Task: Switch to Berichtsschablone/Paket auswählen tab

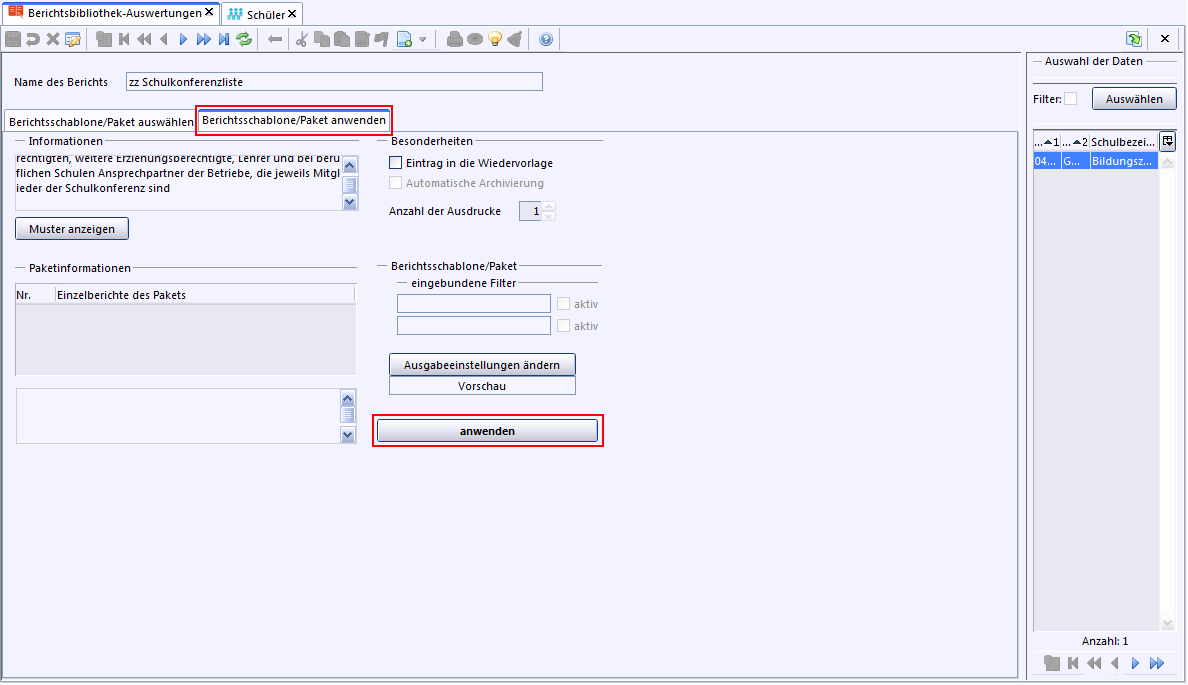Action: pyautogui.click(x=100, y=122)
